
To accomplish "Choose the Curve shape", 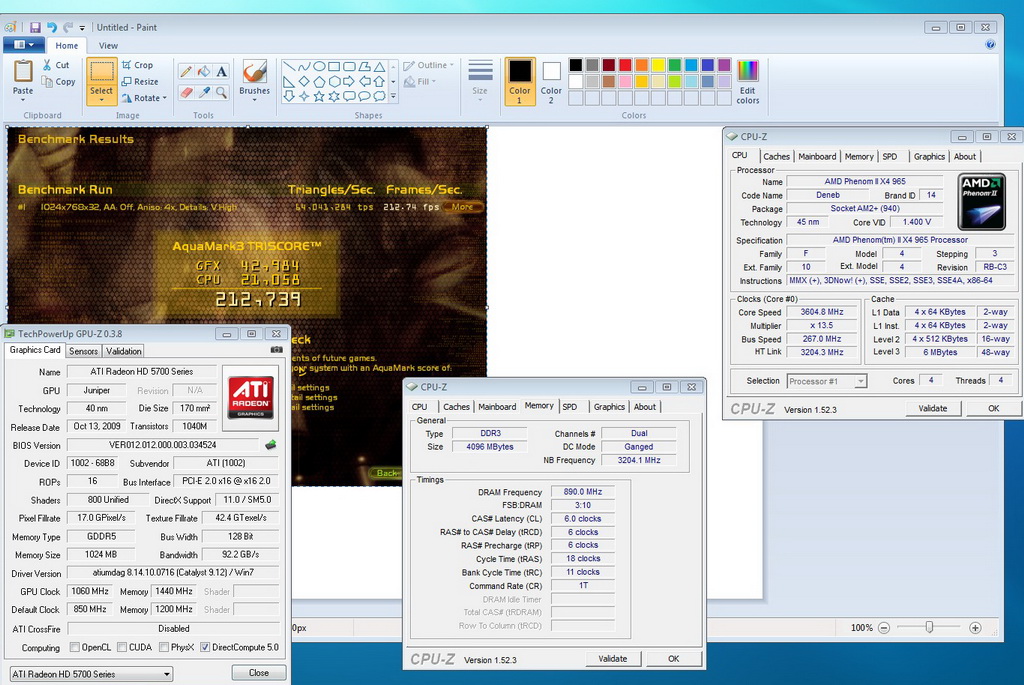I will (x=304, y=67).
